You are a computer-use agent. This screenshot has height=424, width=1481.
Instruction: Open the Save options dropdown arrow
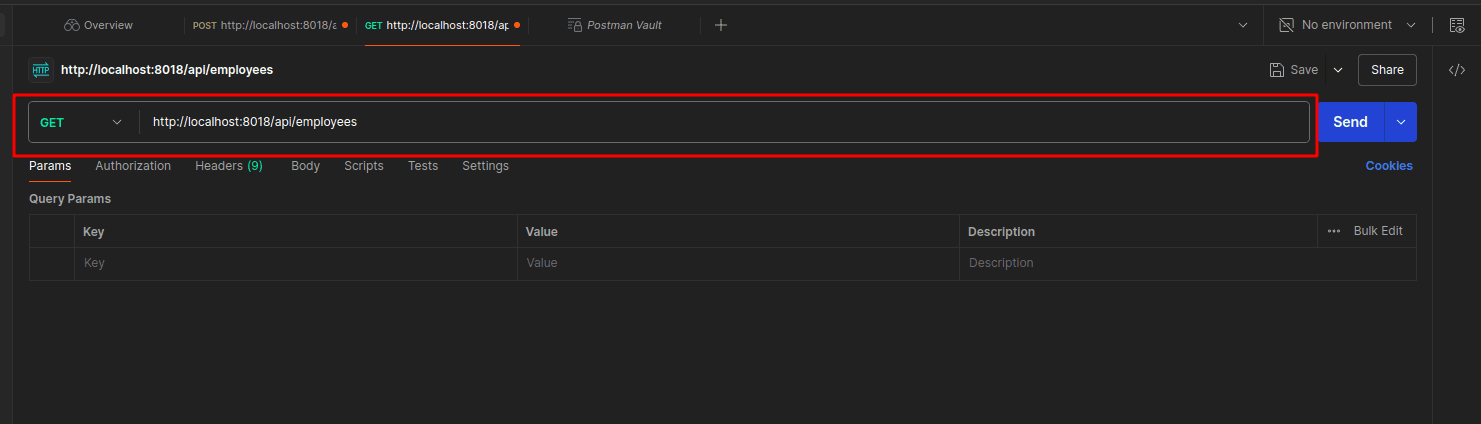tap(1338, 70)
